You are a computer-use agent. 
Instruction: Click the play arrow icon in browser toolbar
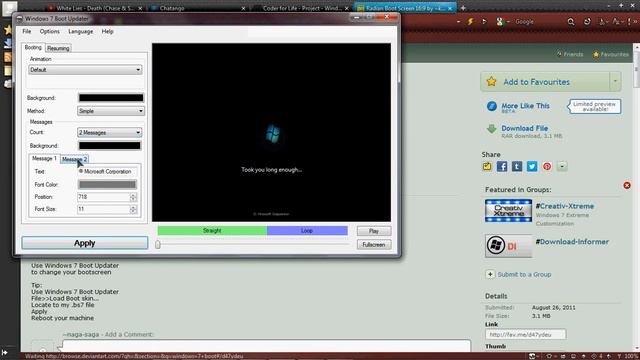tap(484, 21)
